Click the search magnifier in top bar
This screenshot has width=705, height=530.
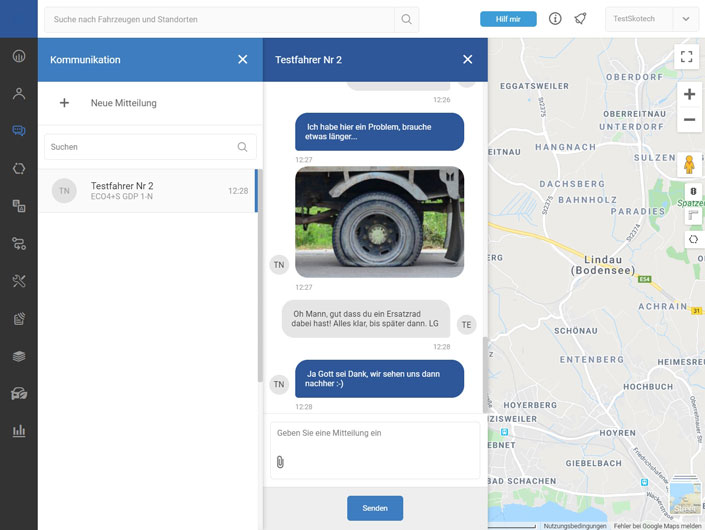[x=406, y=19]
